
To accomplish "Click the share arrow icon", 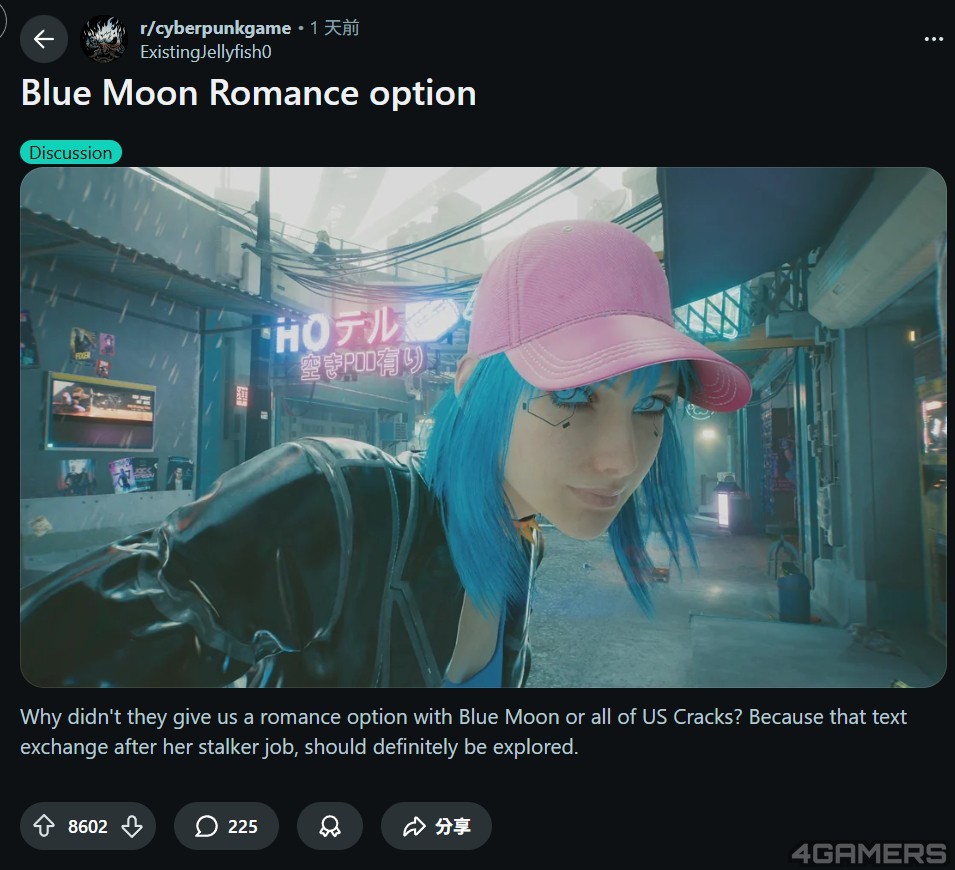I will pos(414,826).
